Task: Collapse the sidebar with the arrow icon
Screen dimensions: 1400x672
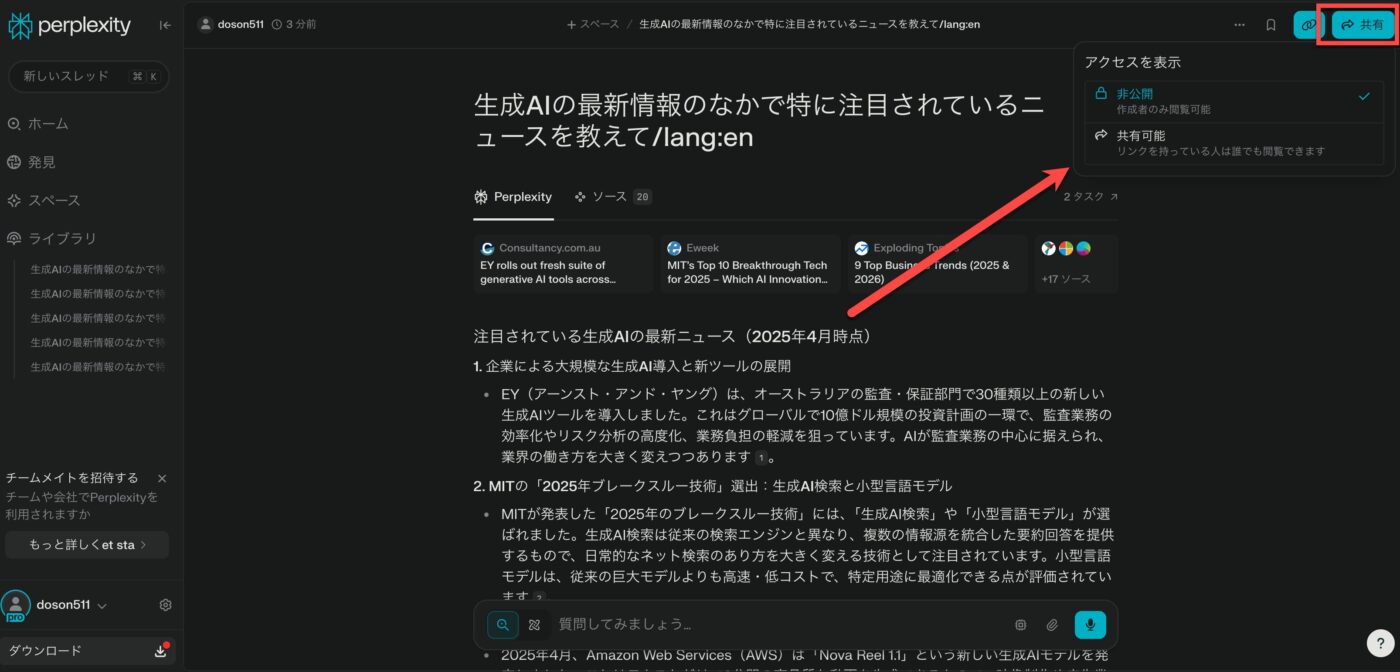Action: point(165,25)
